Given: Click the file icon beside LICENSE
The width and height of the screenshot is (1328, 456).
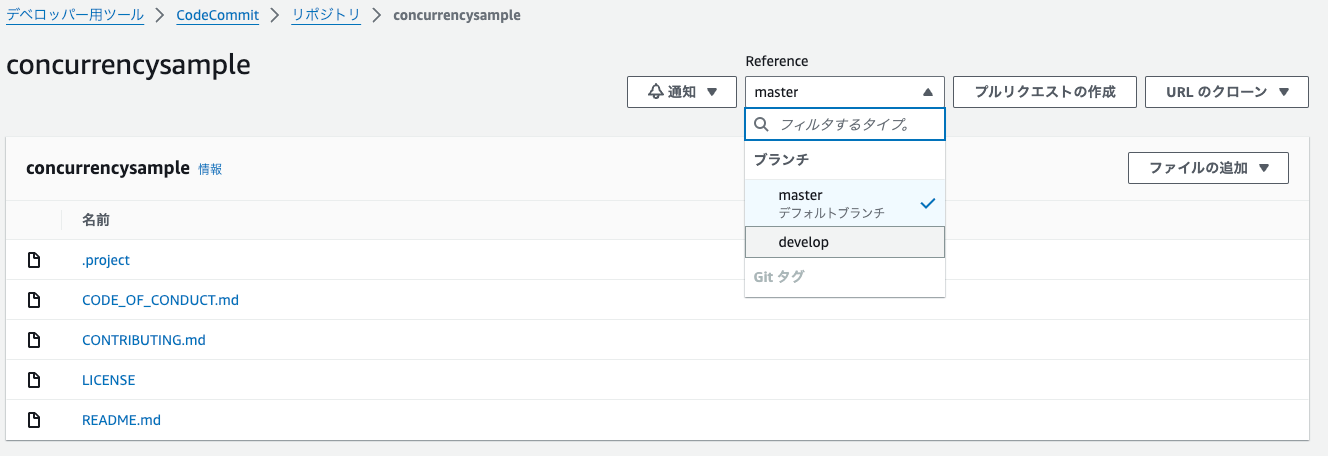Looking at the screenshot, I should [x=34, y=380].
